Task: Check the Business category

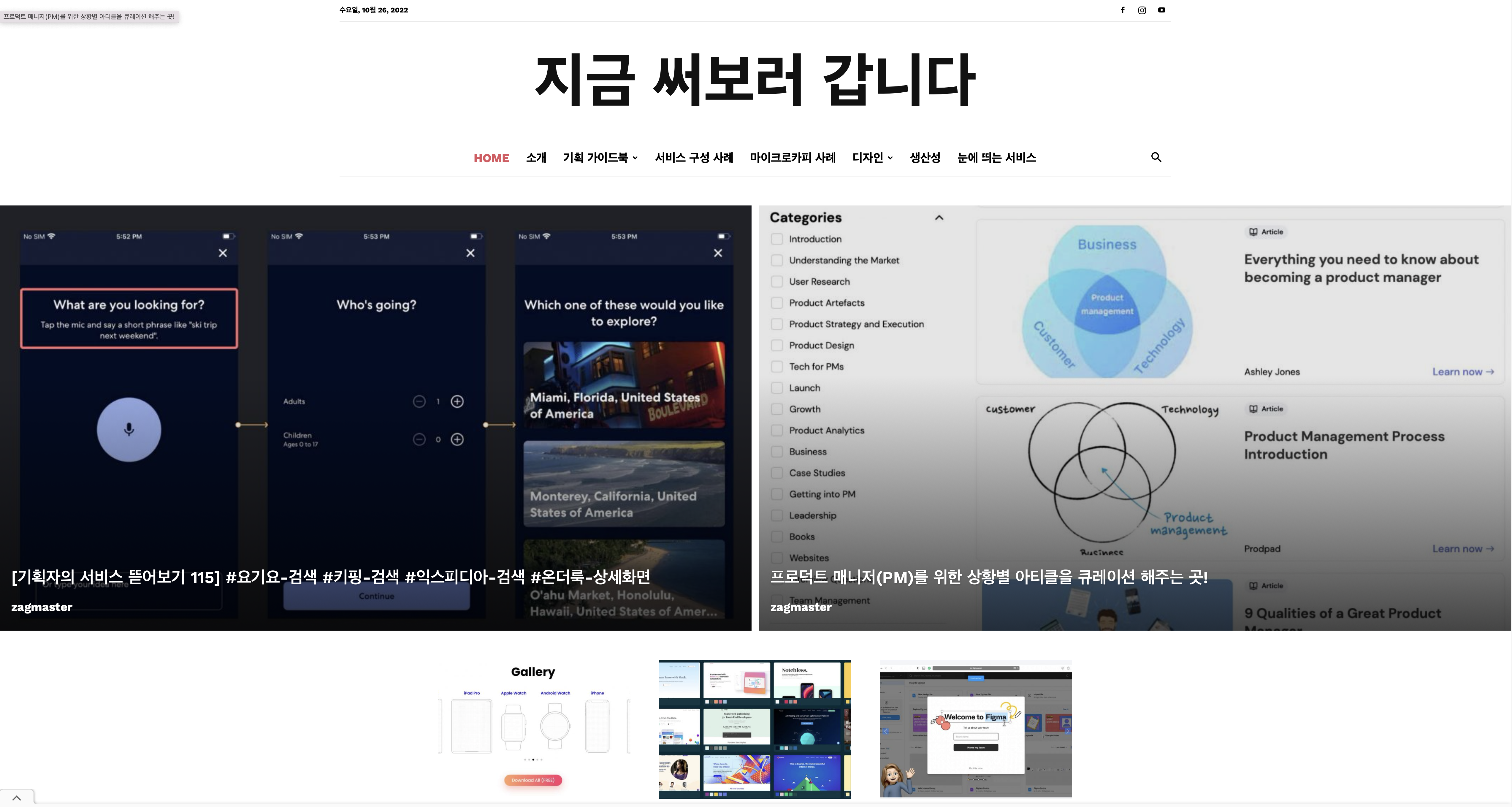Action: 776,452
